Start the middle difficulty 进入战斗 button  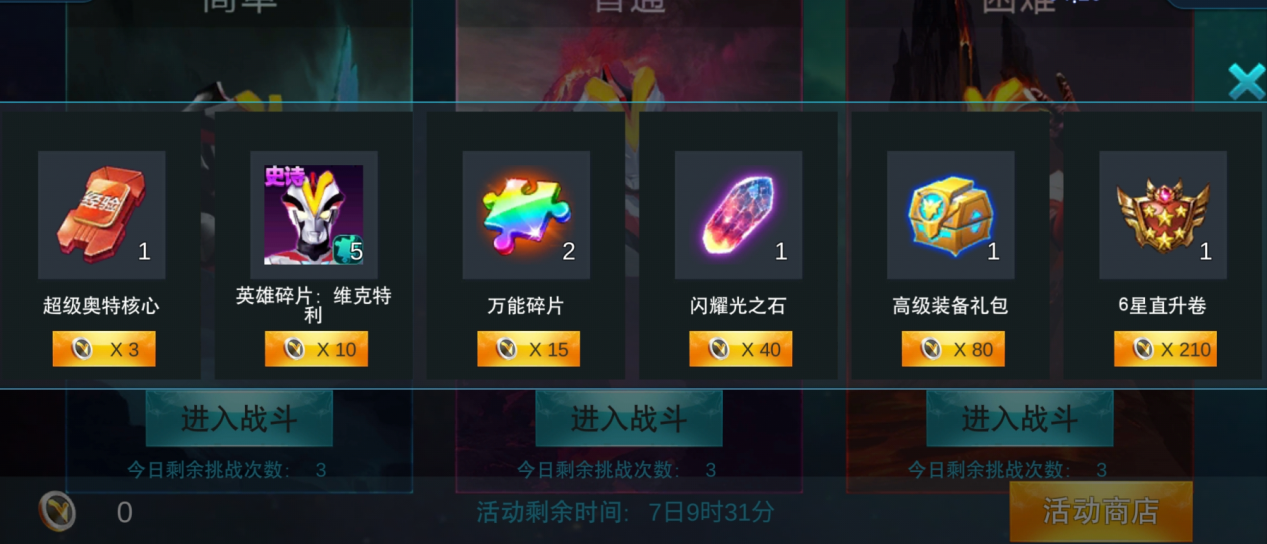click(629, 419)
